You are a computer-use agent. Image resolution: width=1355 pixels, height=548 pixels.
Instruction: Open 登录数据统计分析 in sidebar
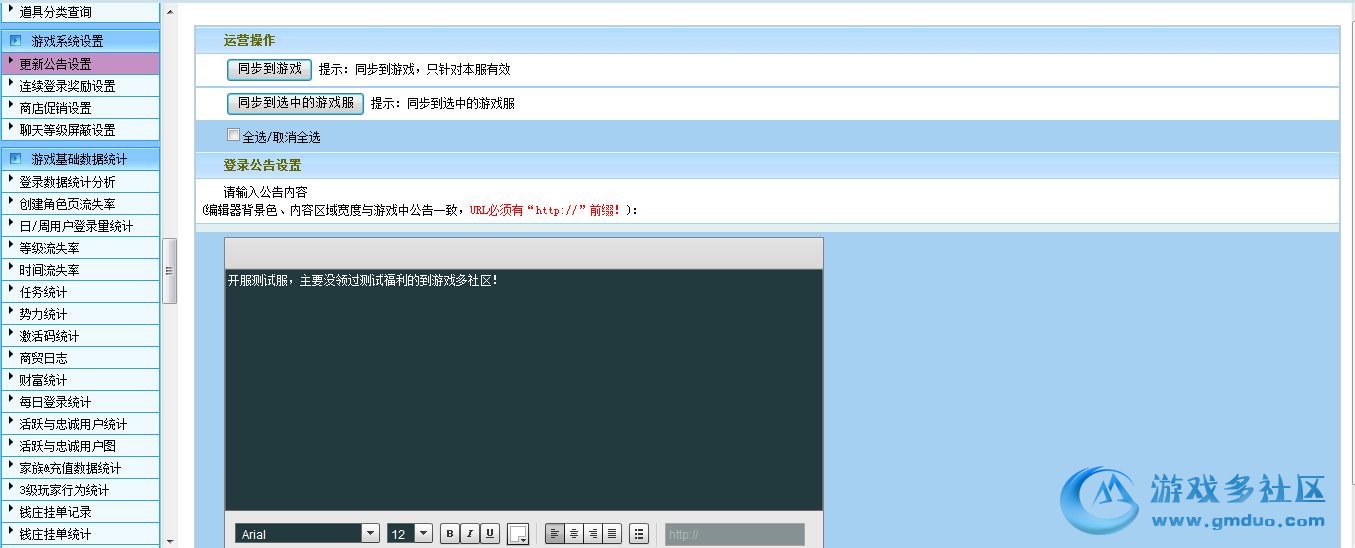click(80, 181)
